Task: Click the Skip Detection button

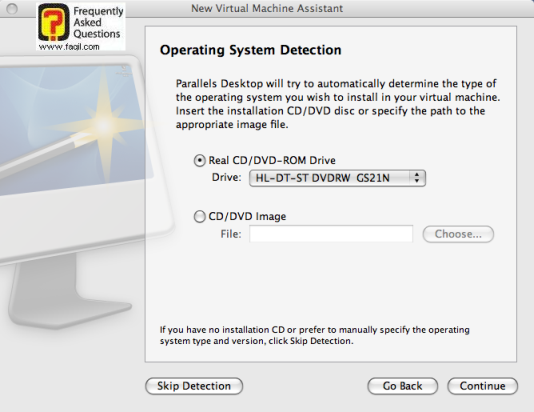Action: point(194,386)
